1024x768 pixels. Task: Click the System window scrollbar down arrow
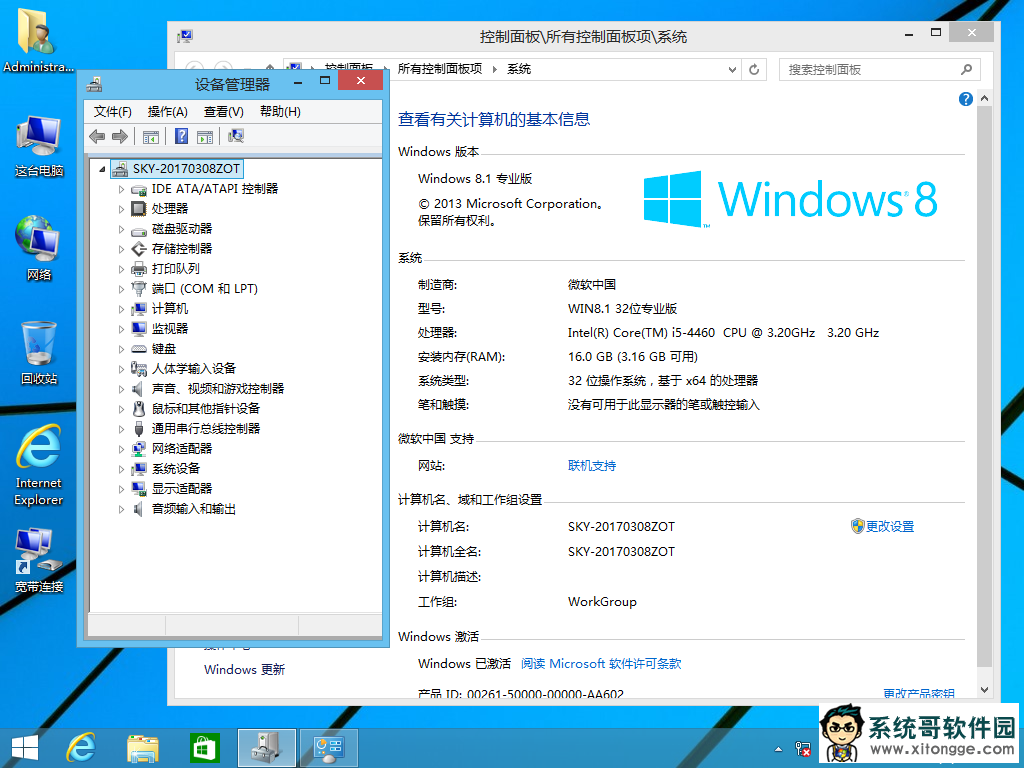pos(984,690)
